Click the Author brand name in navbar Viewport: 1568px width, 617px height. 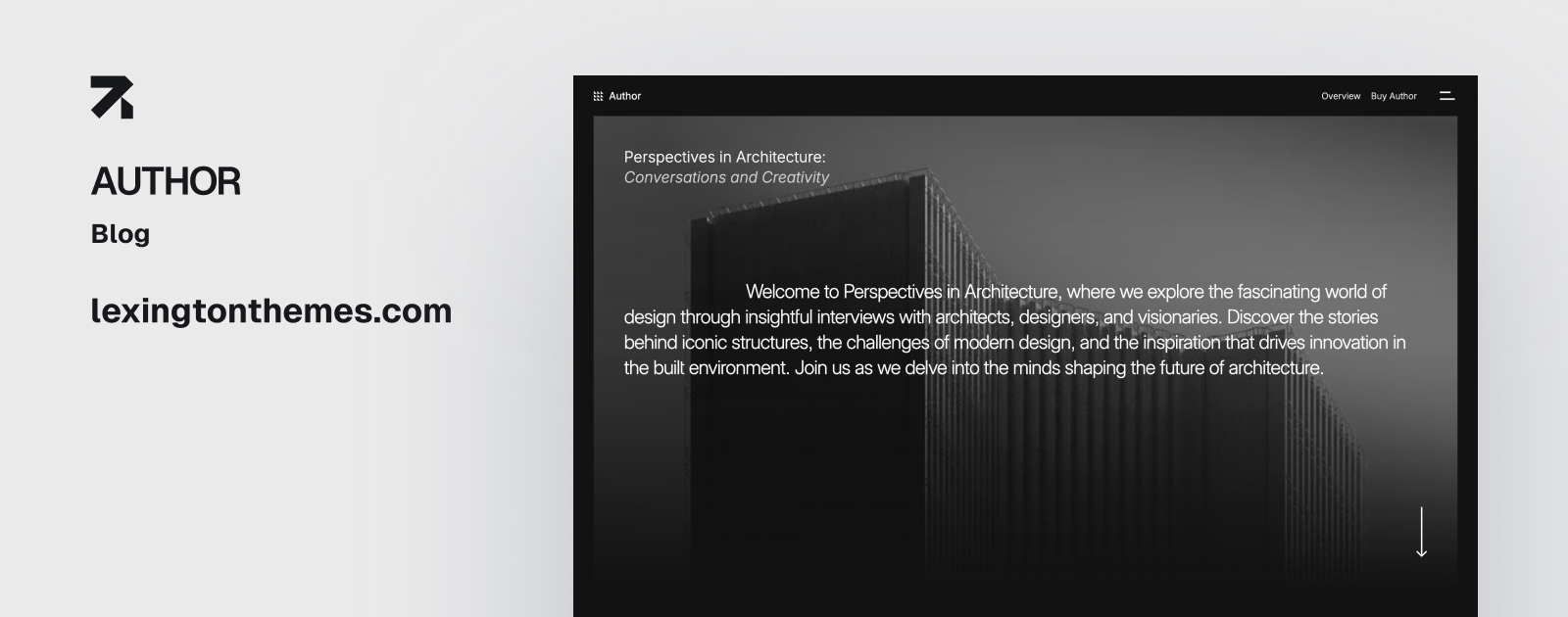point(624,96)
